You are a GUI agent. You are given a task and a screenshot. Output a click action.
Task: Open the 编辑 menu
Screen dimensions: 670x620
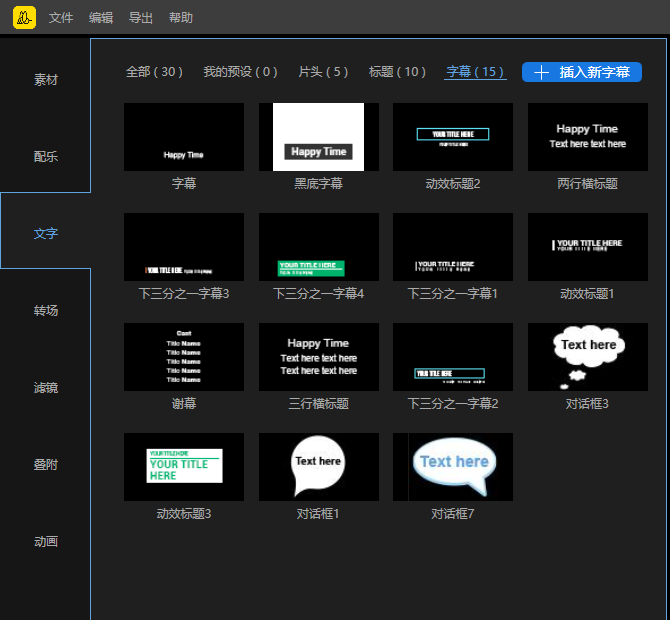(101, 18)
